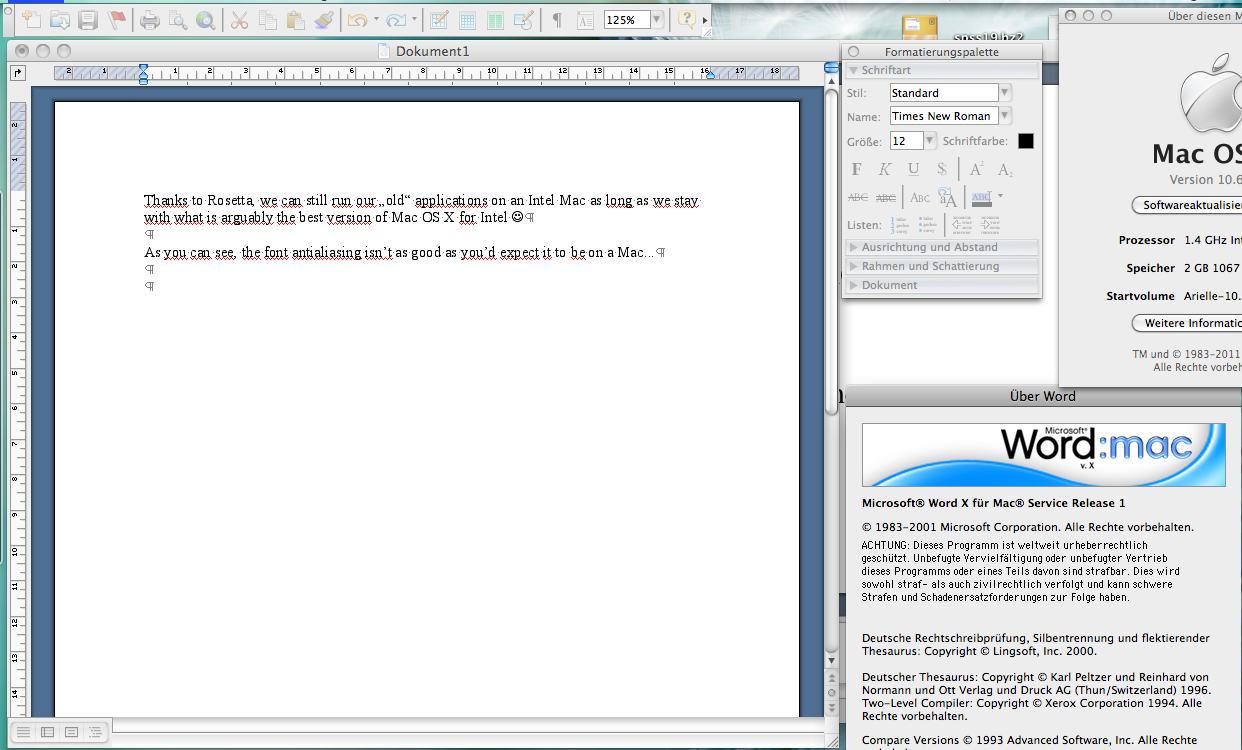Viewport: 1242px width, 750px height.
Task: Click the Drawing toolbar icon
Action: click(522, 19)
